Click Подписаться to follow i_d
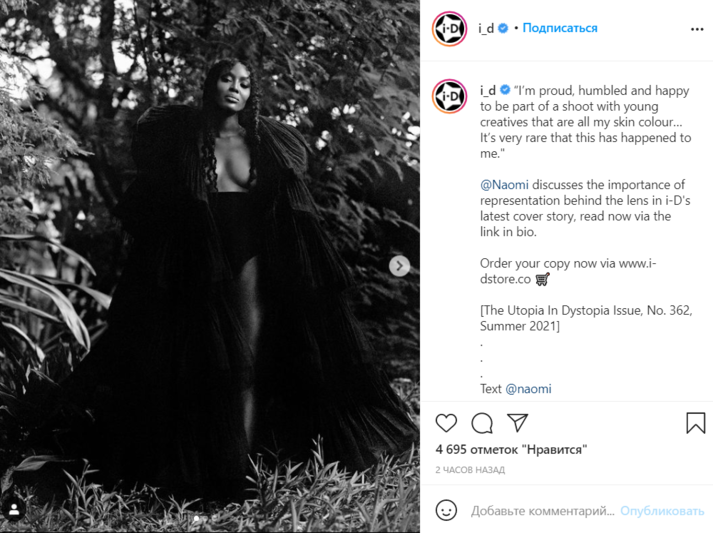 click(560, 28)
